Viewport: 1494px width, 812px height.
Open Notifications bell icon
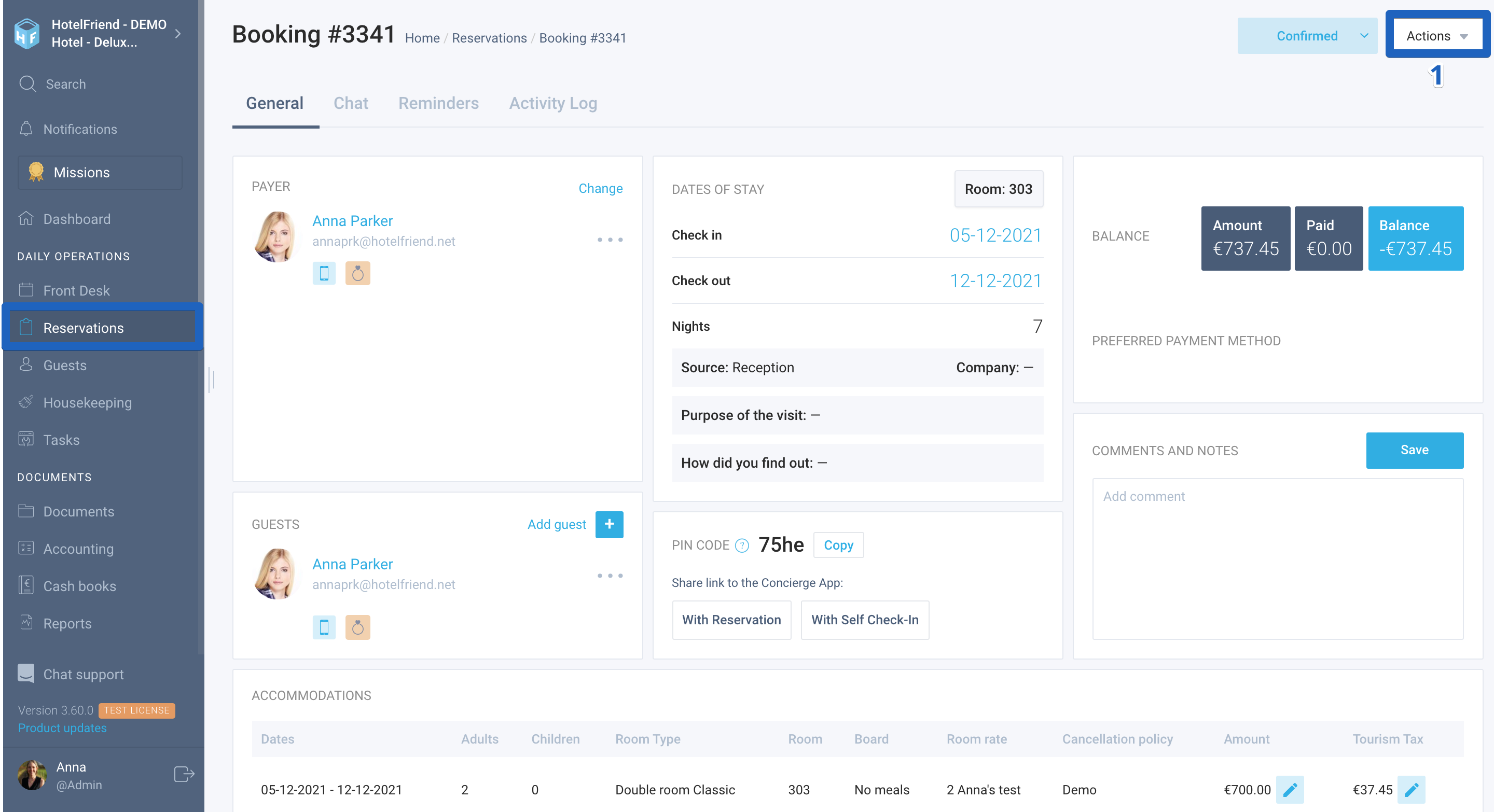pyautogui.click(x=26, y=129)
